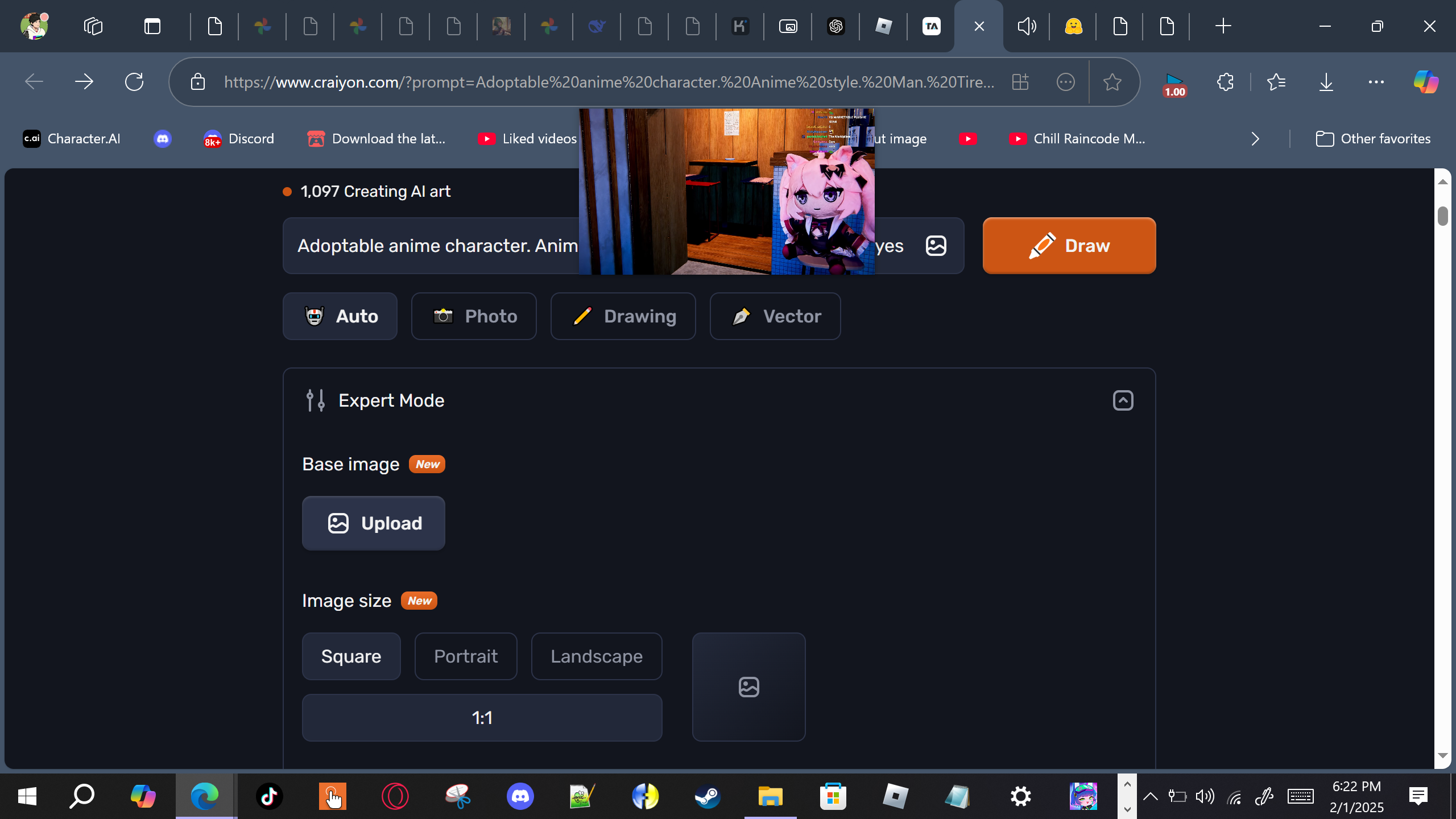The image size is (1456, 819).
Task: Open the downloads arrow icon
Action: [1326, 82]
